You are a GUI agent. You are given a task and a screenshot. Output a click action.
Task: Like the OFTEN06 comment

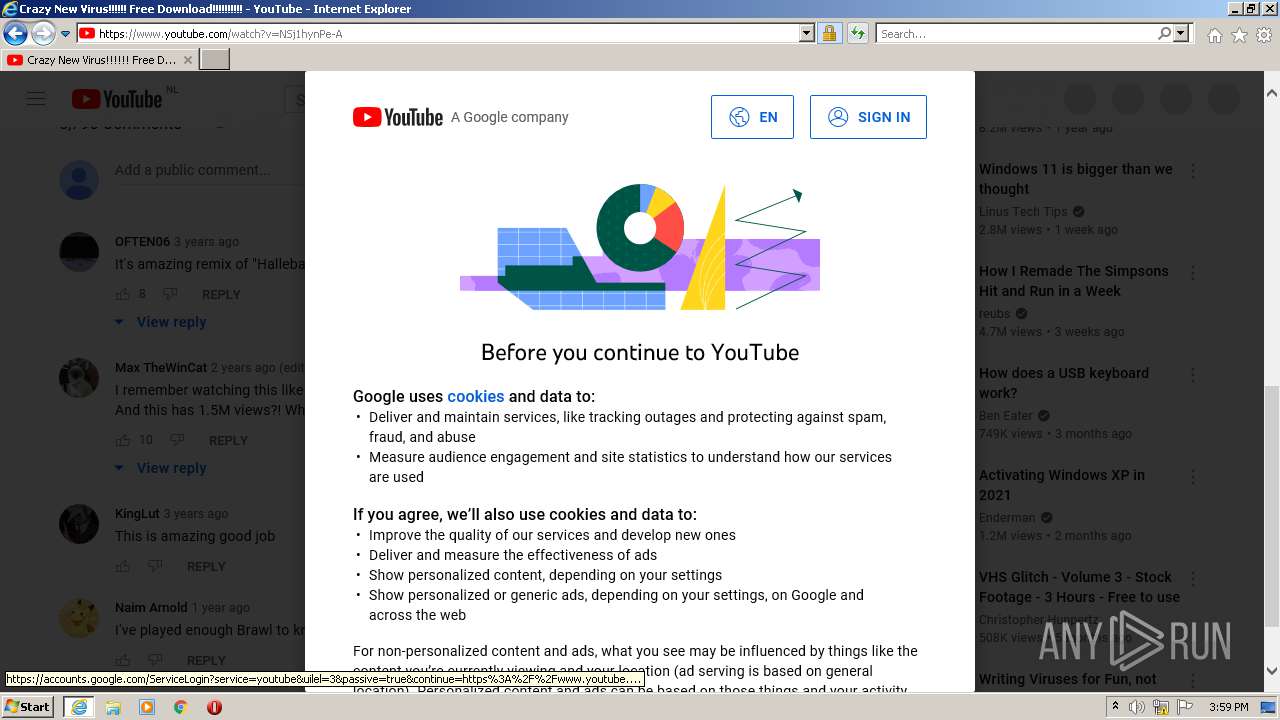(123, 294)
